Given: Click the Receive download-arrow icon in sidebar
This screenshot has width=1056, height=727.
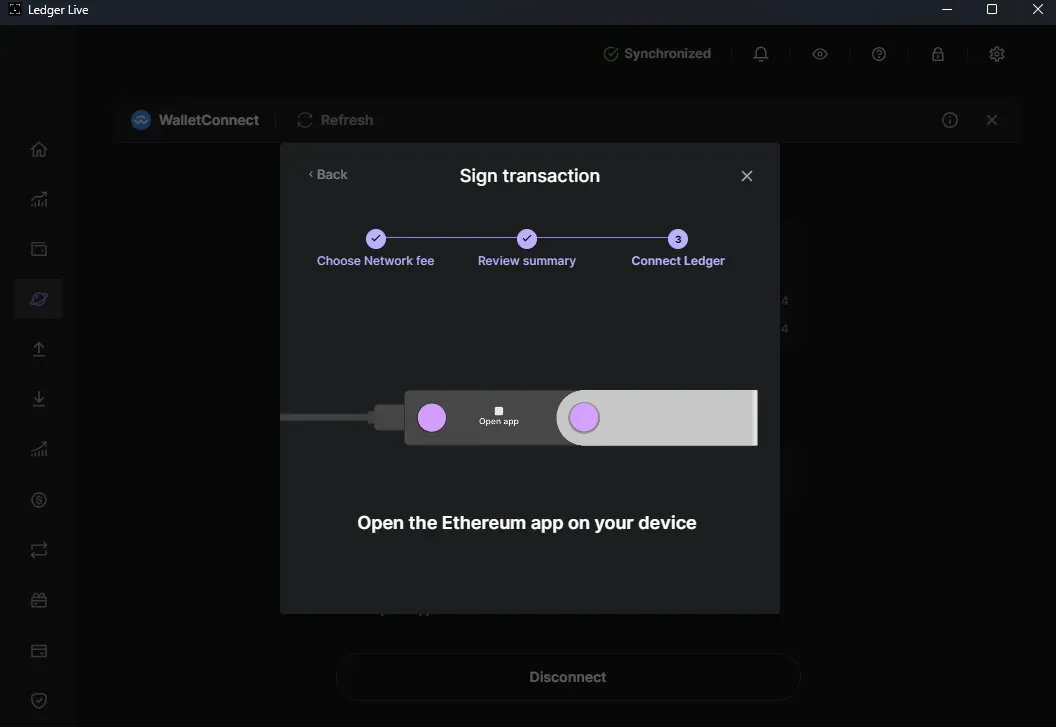Looking at the screenshot, I should pyautogui.click(x=39, y=399).
